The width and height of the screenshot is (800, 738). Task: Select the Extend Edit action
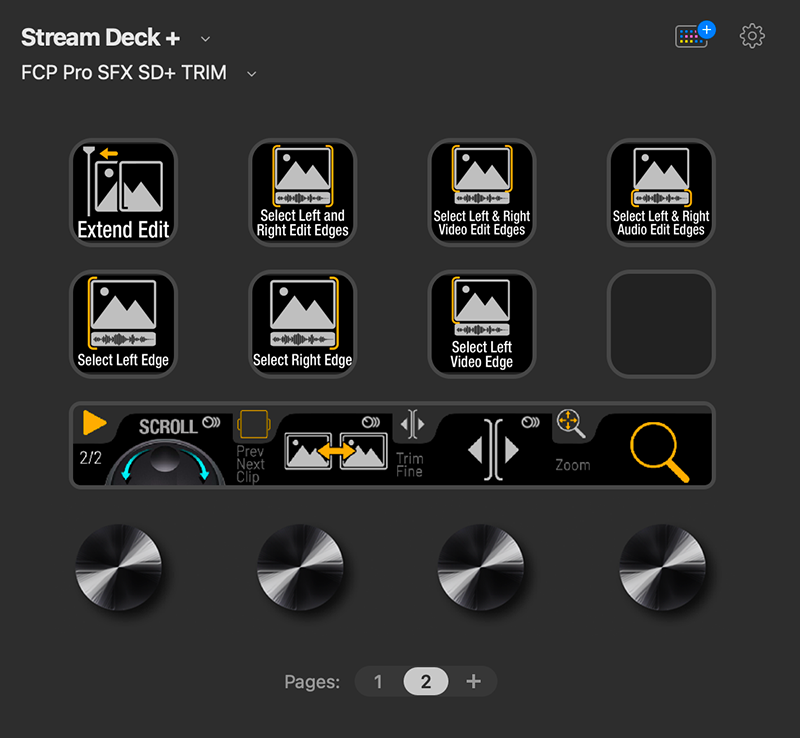click(123, 192)
